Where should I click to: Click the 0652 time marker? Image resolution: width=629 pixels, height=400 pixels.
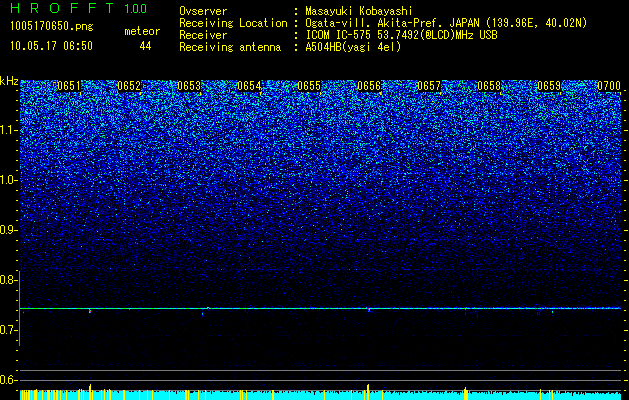tap(129, 86)
